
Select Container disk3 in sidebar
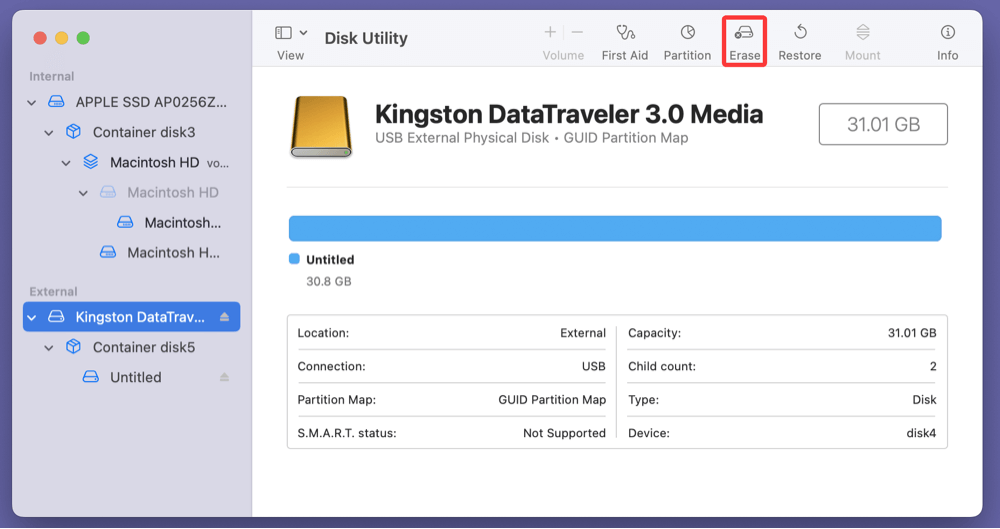pos(144,132)
